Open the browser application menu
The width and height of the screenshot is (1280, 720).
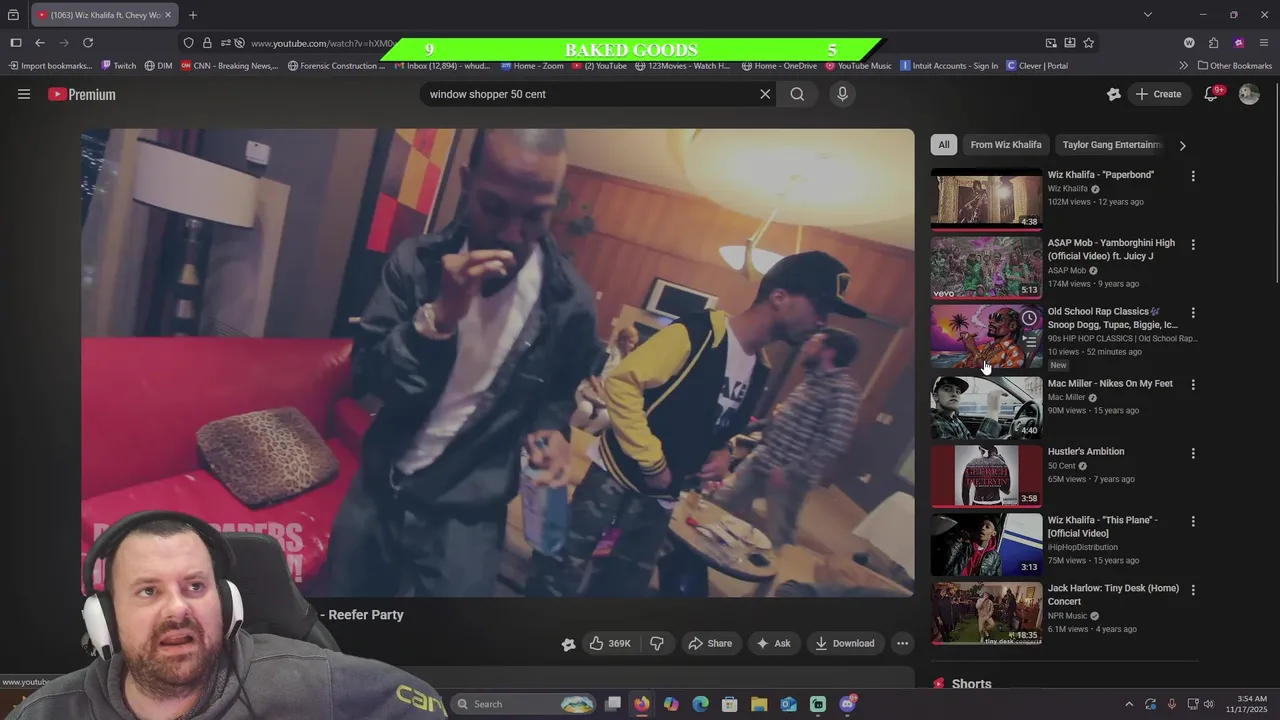(1264, 43)
